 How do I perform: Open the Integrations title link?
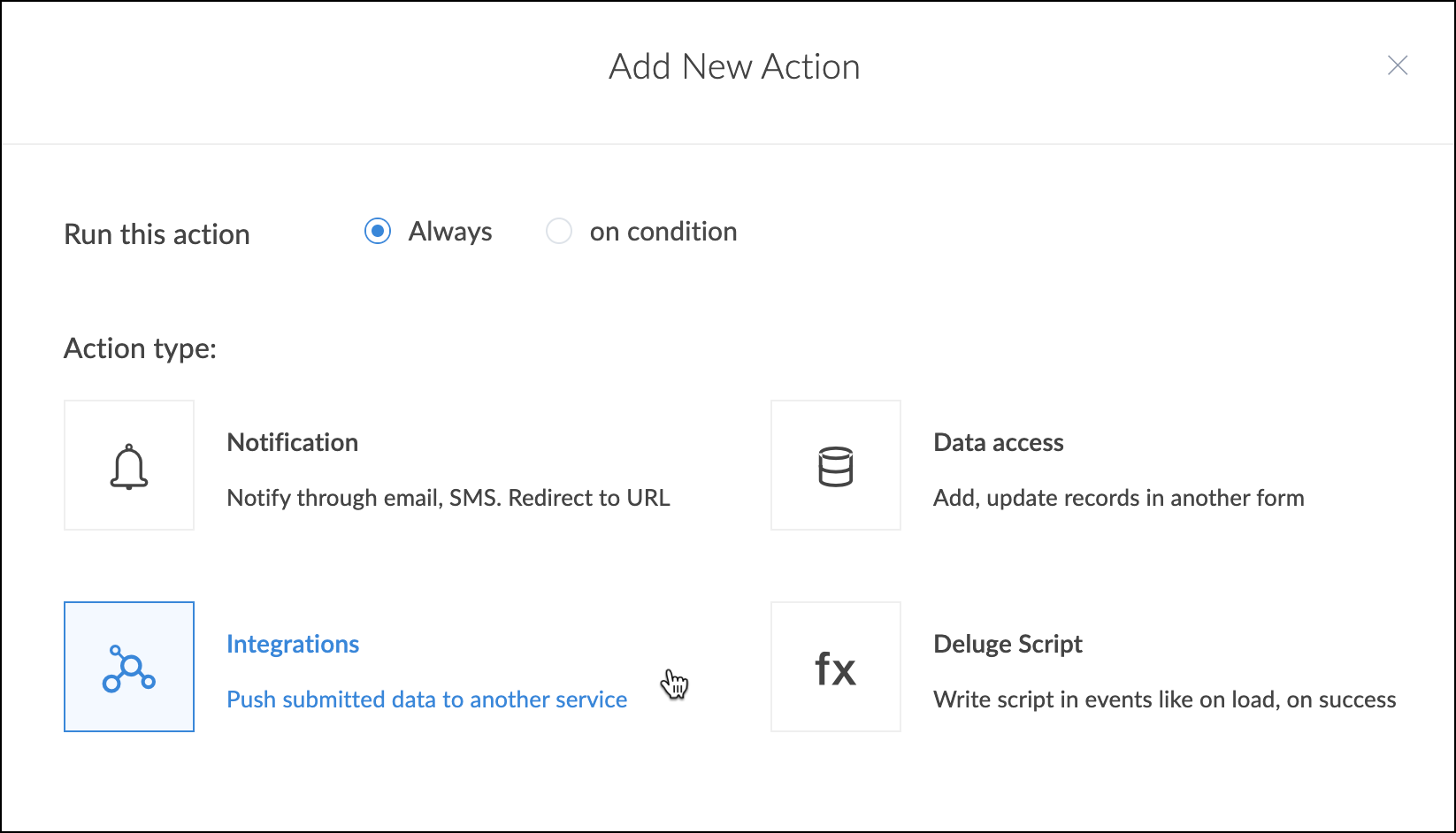[x=293, y=644]
